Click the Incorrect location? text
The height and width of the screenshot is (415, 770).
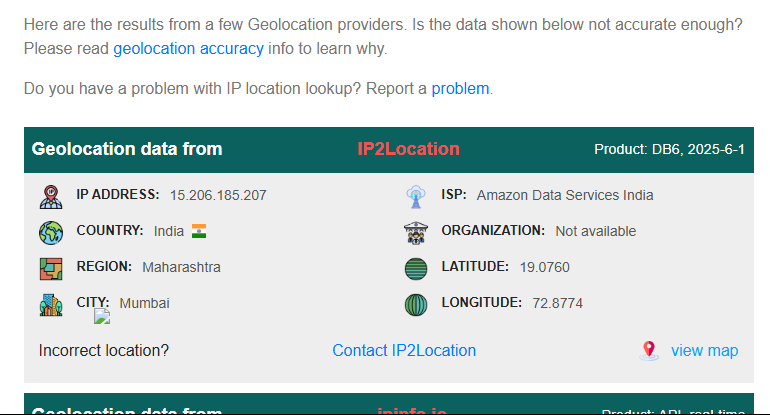[104, 350]
